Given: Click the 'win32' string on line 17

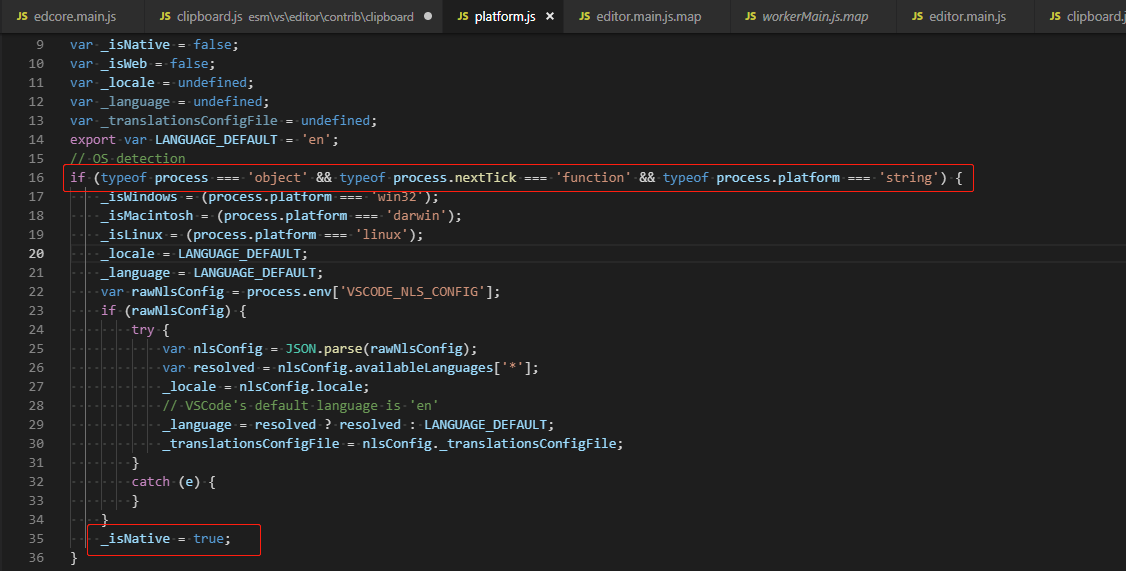Looking at the screenshot, I should (x=397, y=196).
